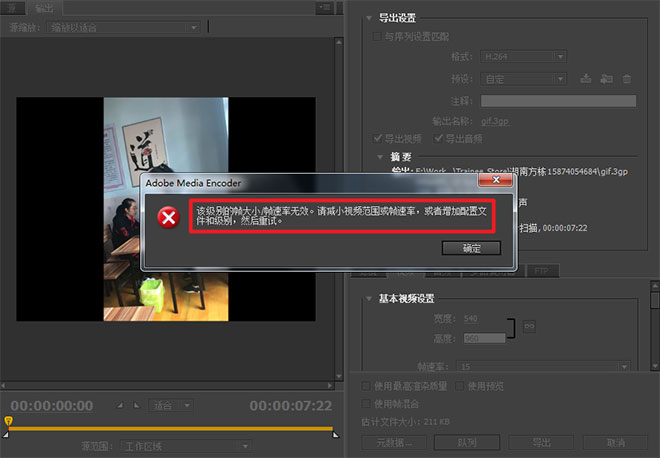Click the 注释 comment input field
Viewport: 660px width, 458px height.
tap(558, 100)
